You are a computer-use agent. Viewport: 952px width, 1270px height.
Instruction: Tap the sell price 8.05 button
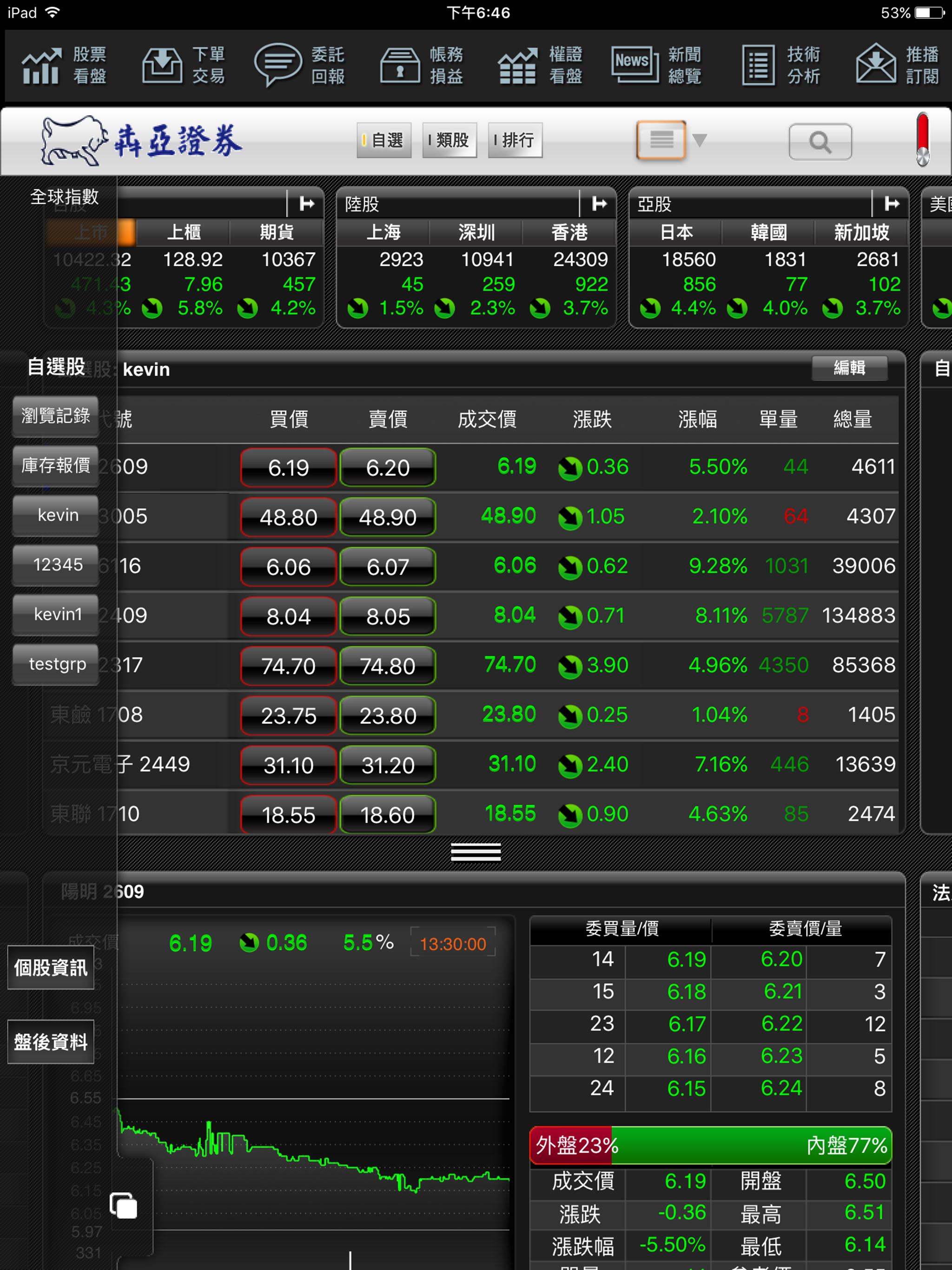388,616
